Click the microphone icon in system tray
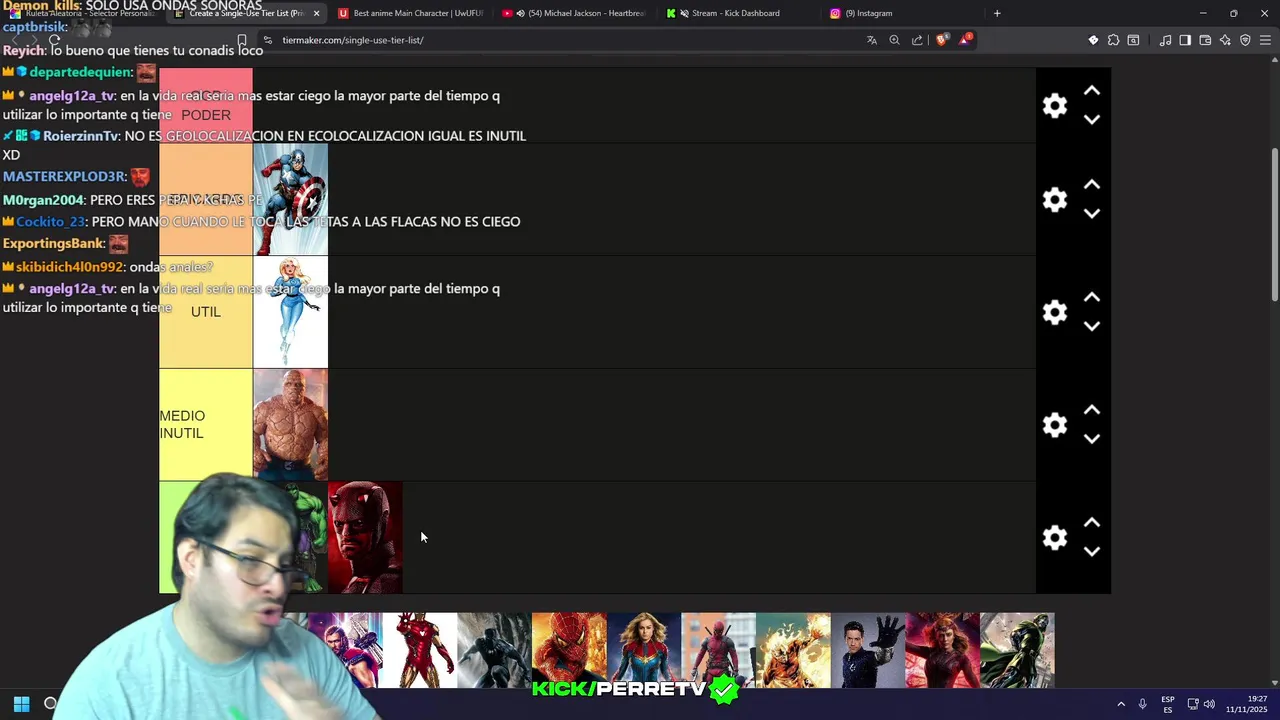The image size is (1280, 720). (1143, 704)
